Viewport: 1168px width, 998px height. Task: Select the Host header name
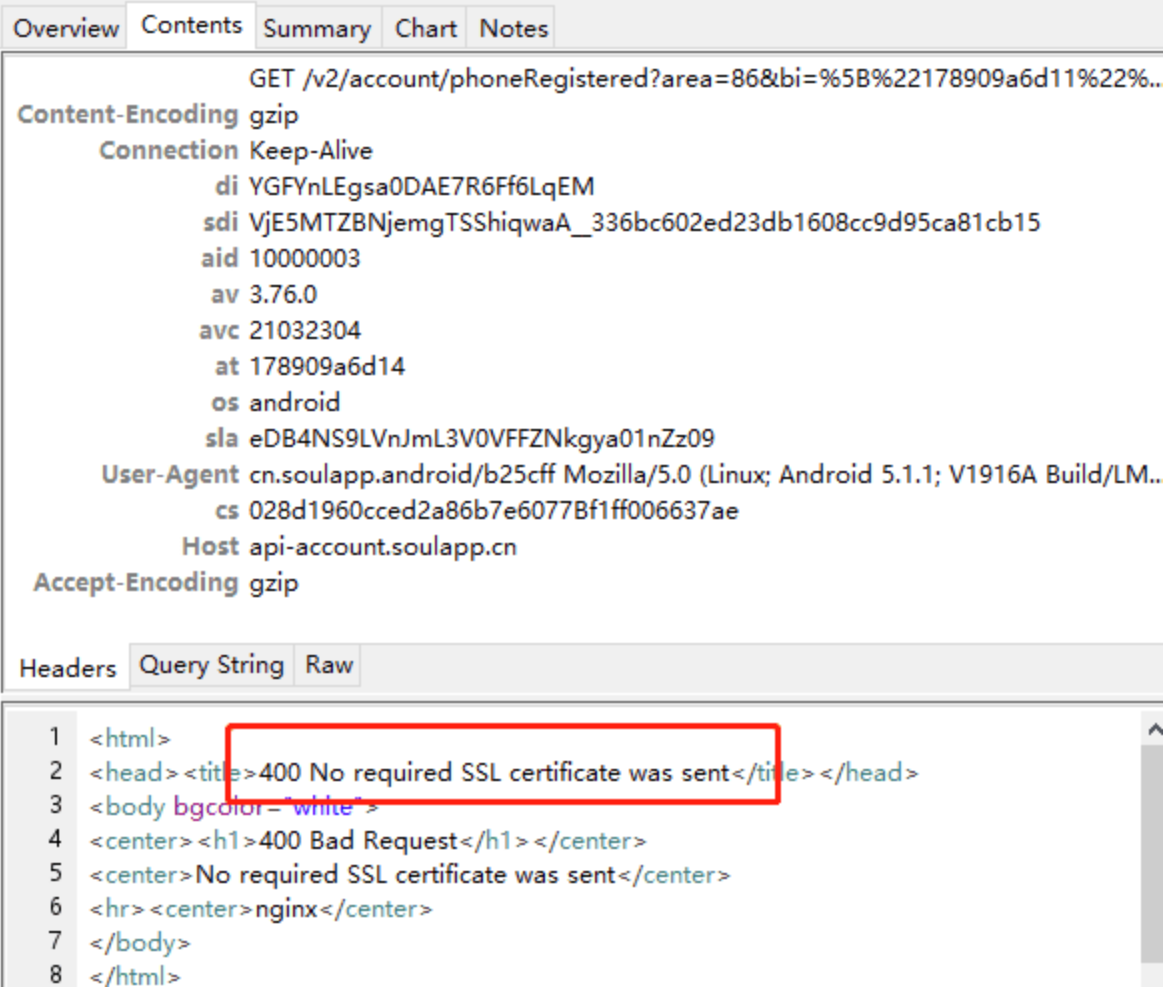tap(210, 547)
